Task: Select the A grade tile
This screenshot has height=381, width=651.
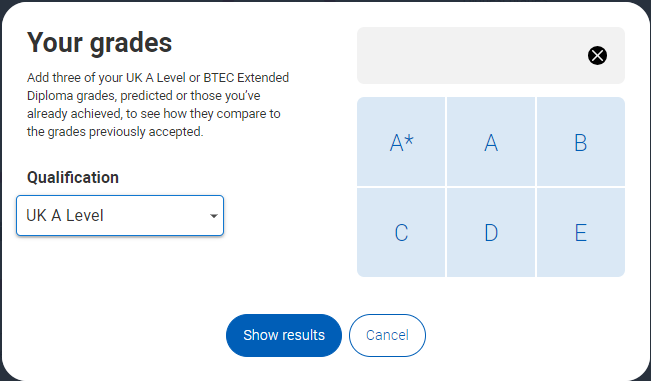Action: pyautogui.click(x=491, y=142)
